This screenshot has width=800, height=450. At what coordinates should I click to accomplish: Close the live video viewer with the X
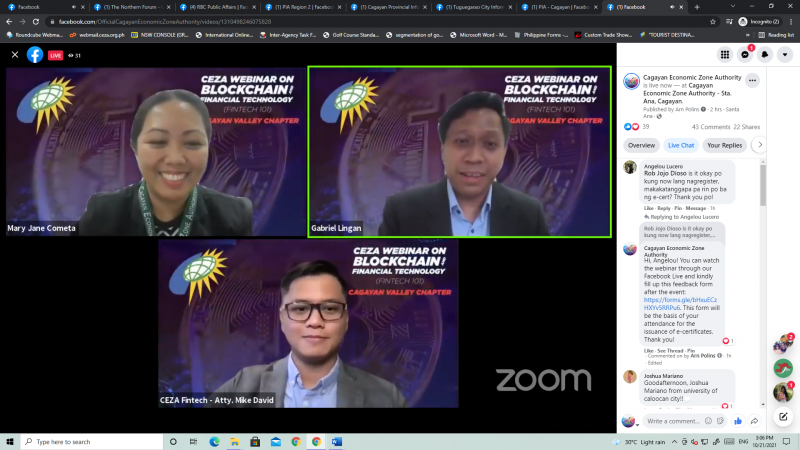pyautogui.click(x=15, y=55)
